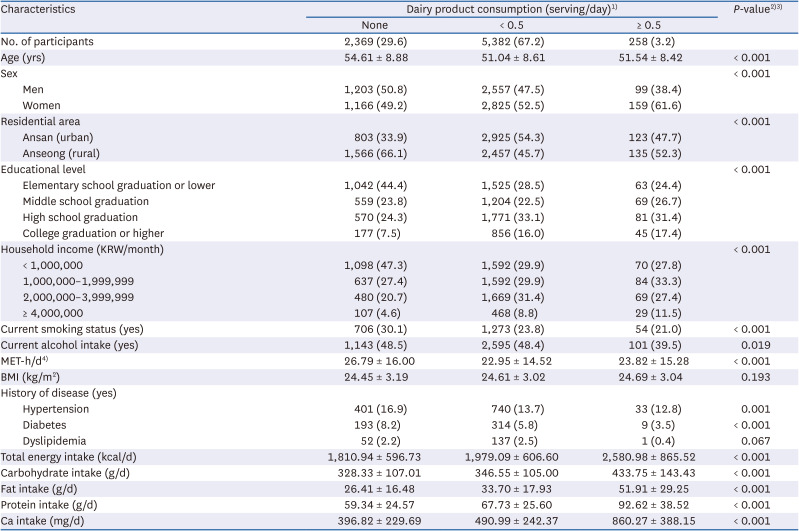Image resolution: width=799 pixels, height=531 pixels.
Task: Select the 'No. of participants' row label
Action: click(47, 41)
